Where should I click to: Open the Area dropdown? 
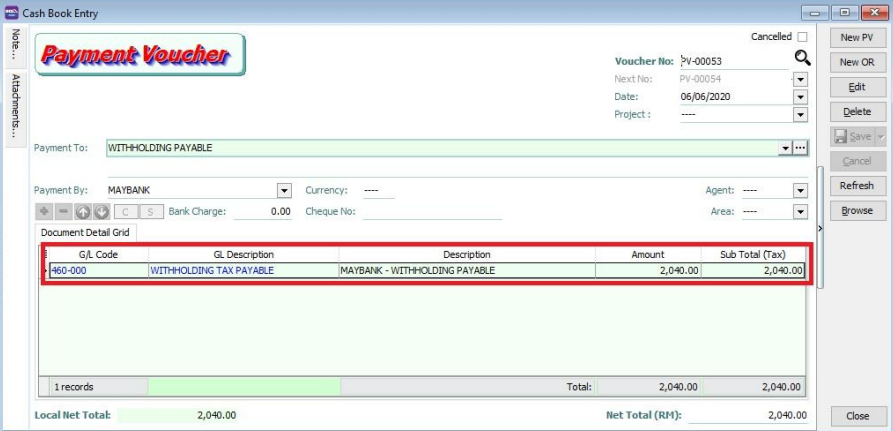[800, 212]
